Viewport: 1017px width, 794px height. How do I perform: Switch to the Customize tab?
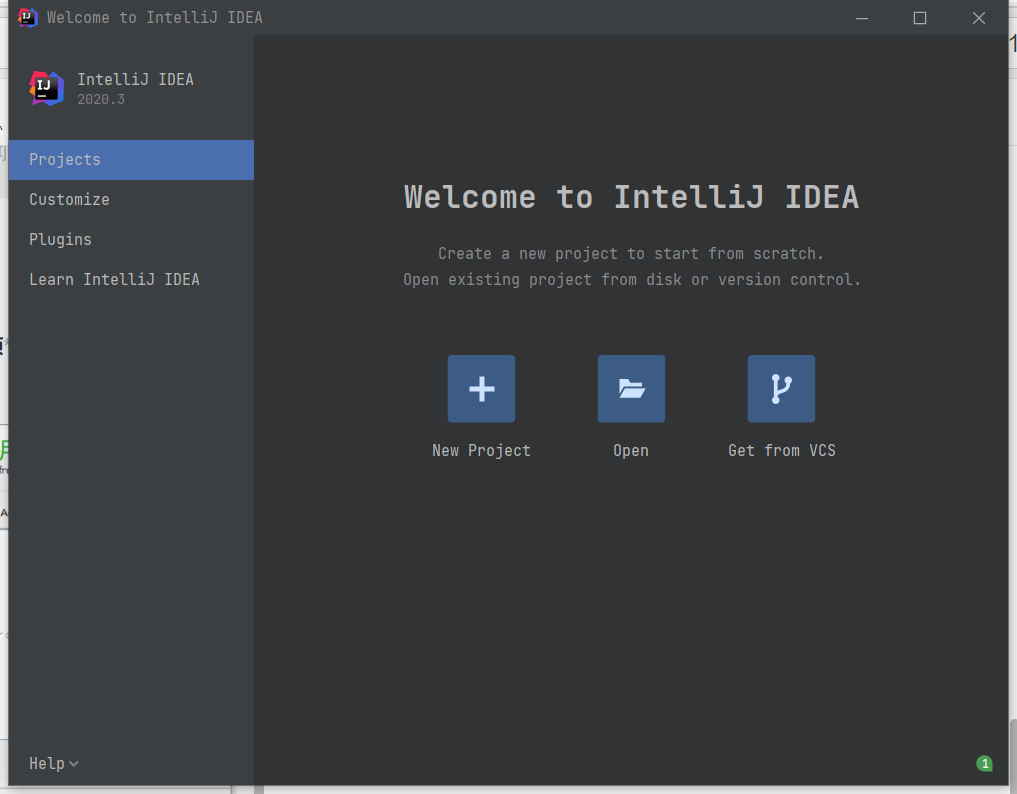pos(131,200)
